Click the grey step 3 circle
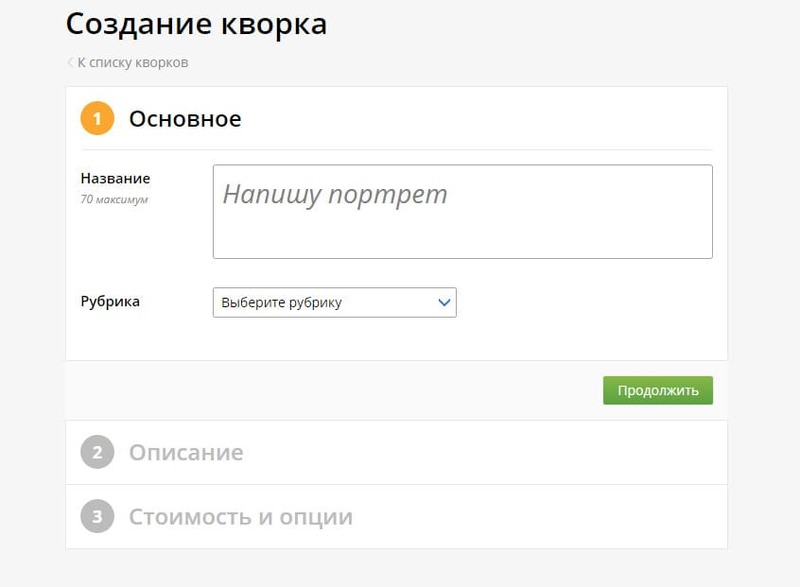The width and height of the screenshot is (800, 587). (x=97, y=517)
